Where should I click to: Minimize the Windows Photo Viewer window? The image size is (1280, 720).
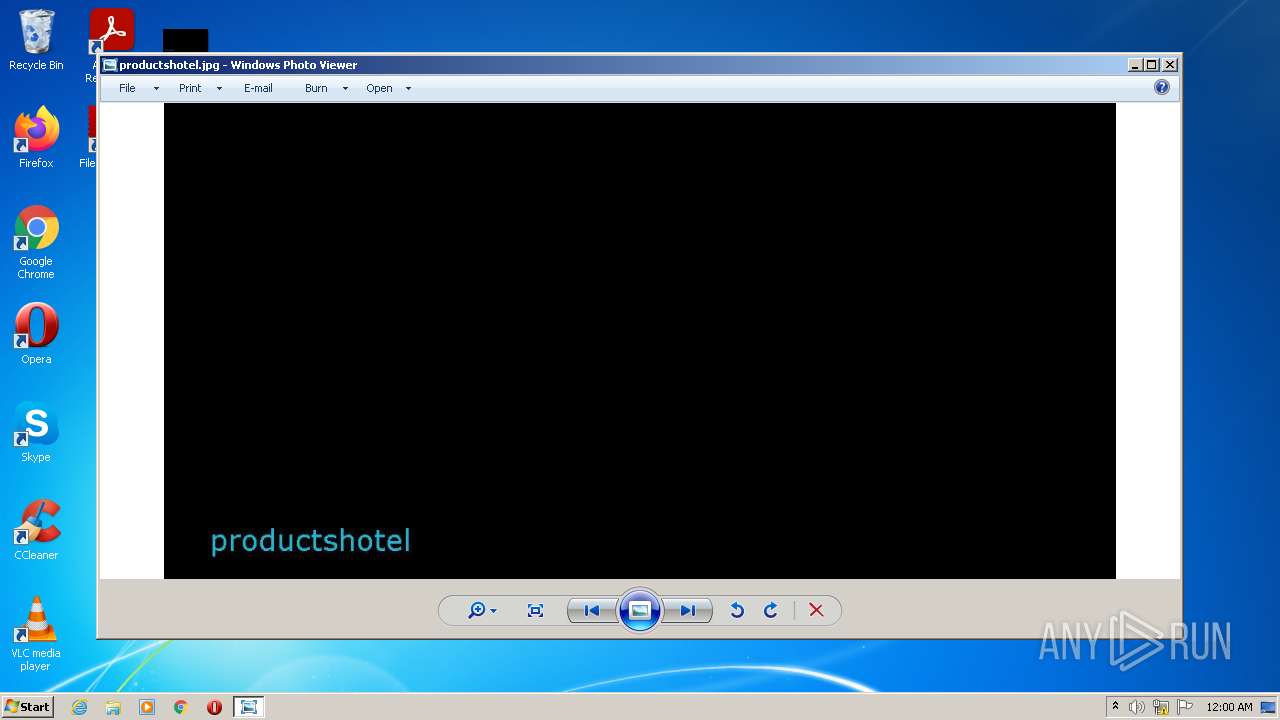[x=1135, y=65]
